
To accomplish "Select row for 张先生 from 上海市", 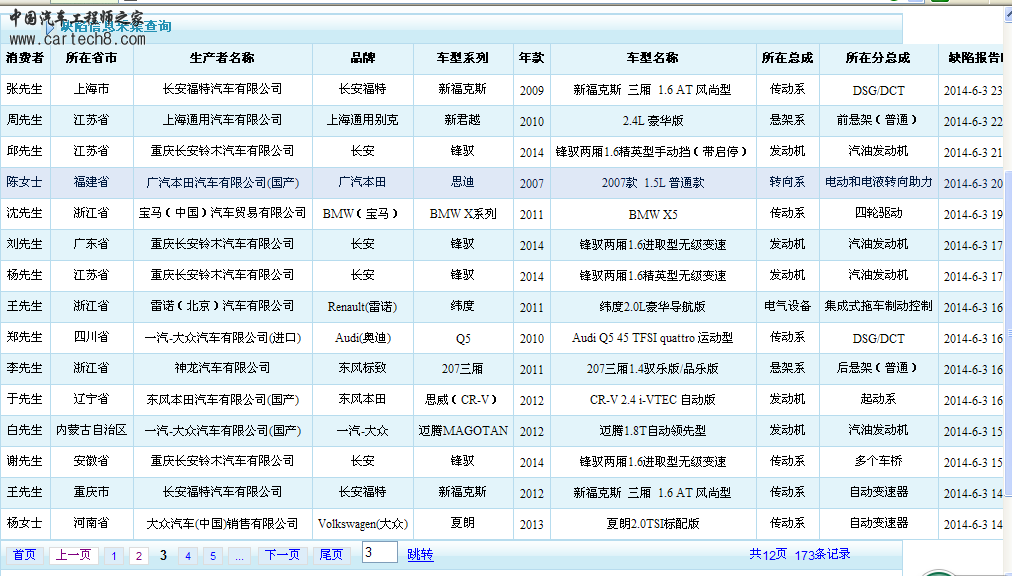I will (x=502, y=90).
